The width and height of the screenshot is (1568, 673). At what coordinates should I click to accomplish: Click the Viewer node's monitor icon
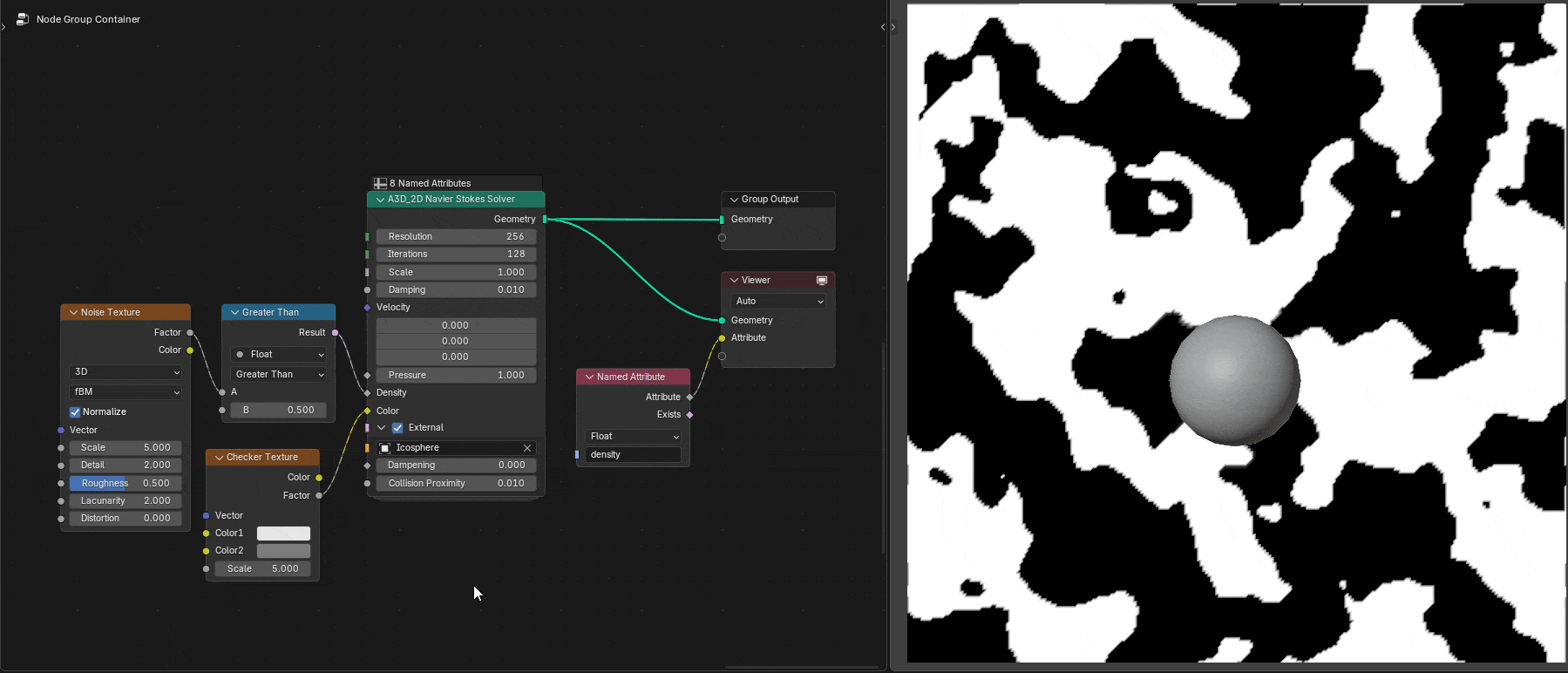(x=821, y=280)
